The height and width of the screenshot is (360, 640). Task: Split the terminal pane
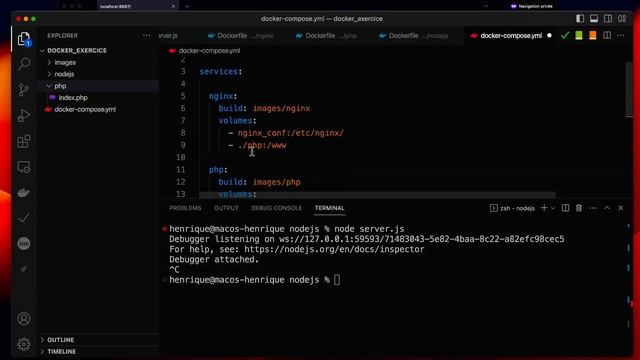(x=565, y=208)
